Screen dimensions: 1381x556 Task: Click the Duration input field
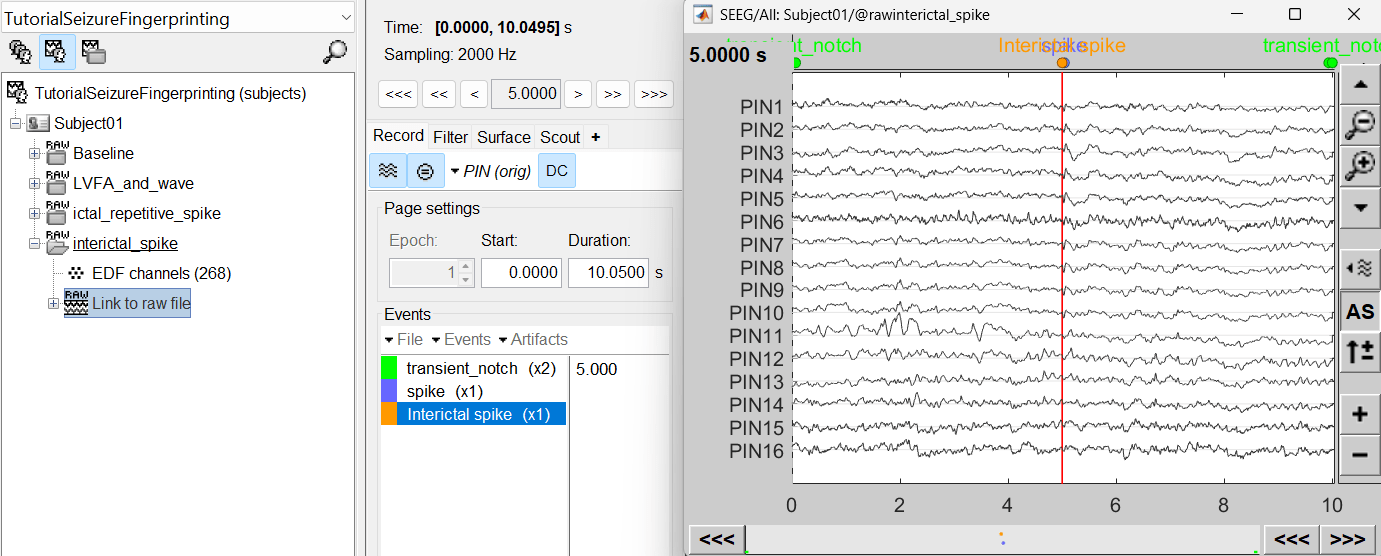[x=609, y=272]
